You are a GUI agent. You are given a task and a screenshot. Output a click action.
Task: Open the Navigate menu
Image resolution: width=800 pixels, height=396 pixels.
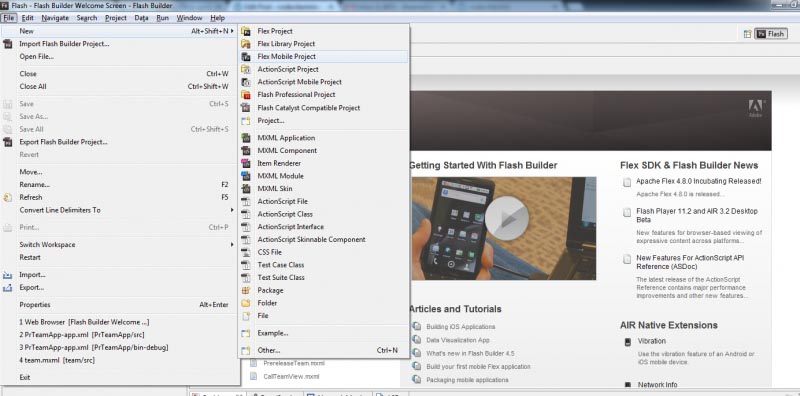(55, 18)
